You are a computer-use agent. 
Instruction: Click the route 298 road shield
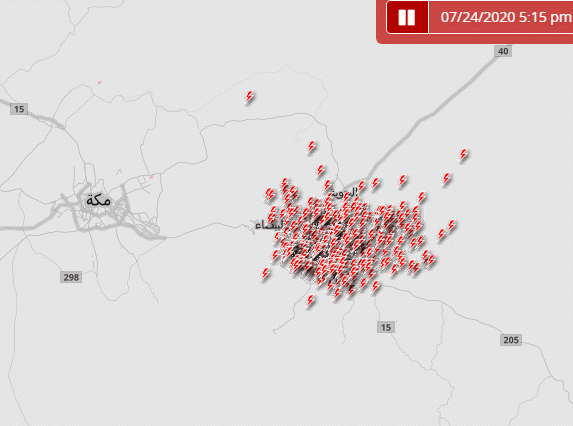tap(71, 277)
